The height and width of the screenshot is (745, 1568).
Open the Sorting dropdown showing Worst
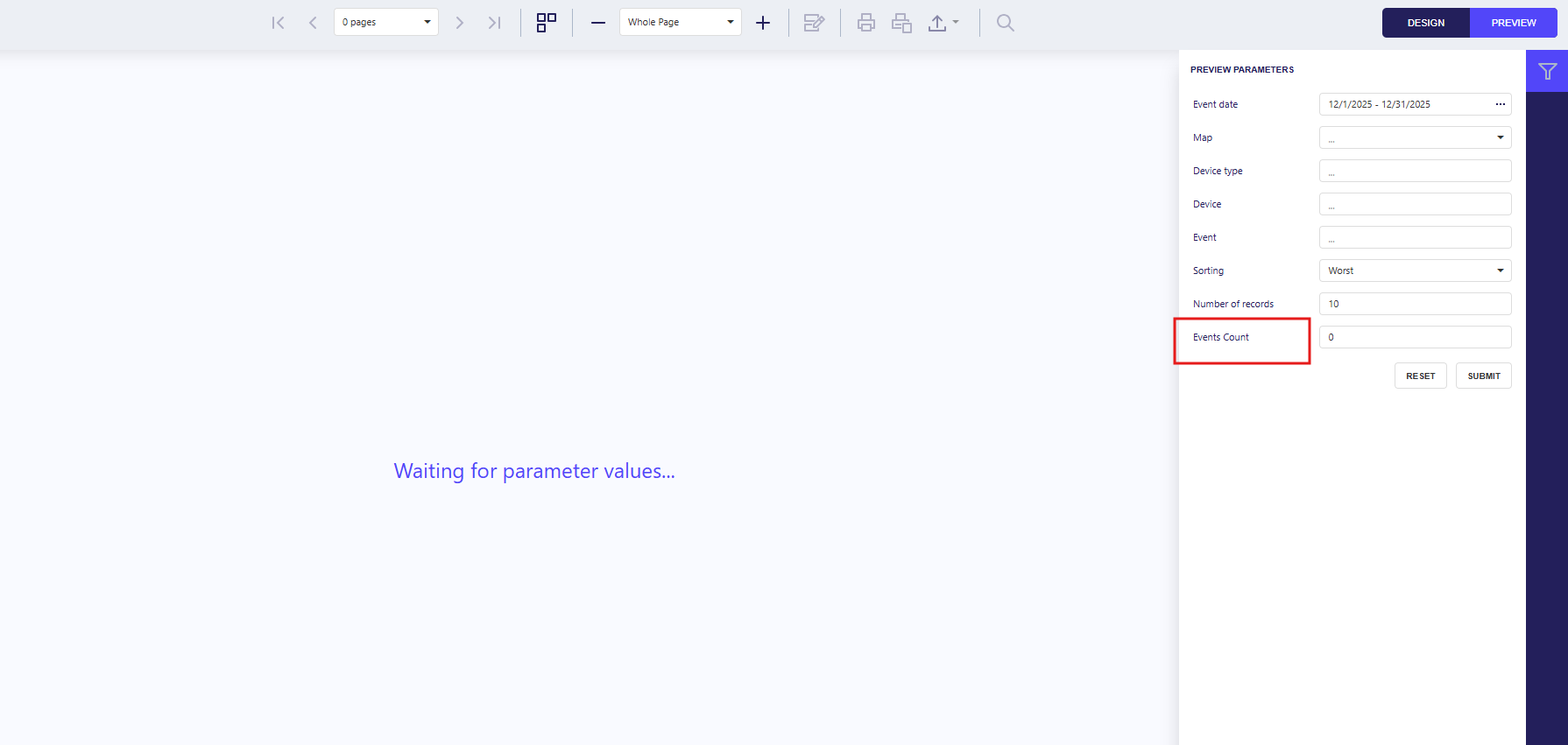click(1500, 271)
